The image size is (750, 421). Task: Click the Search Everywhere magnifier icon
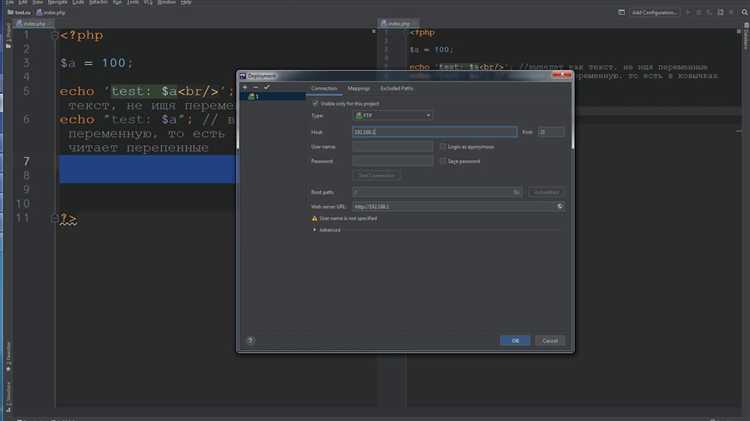point(744,12)
